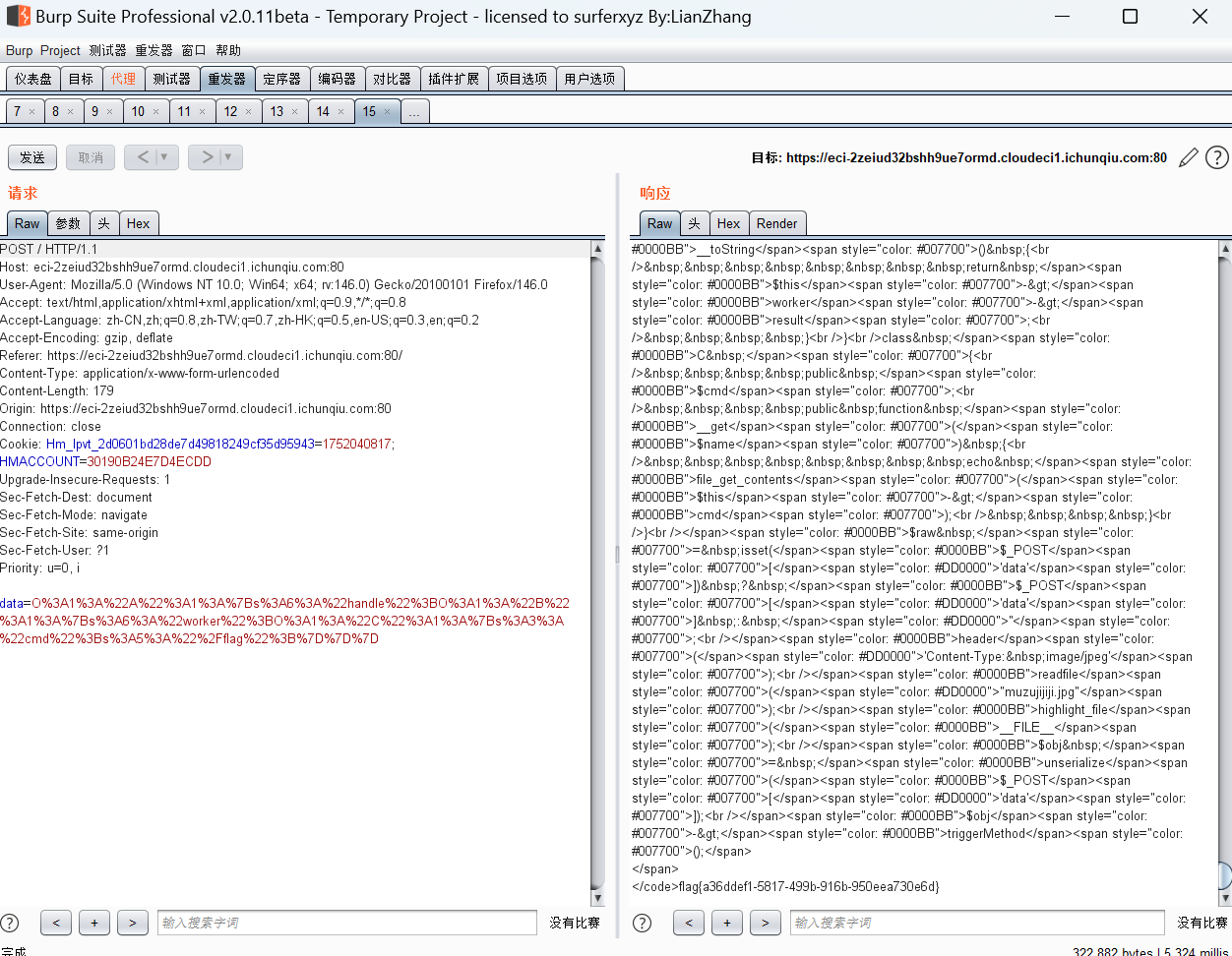Click the response search plus options button

tap(727, 923)
